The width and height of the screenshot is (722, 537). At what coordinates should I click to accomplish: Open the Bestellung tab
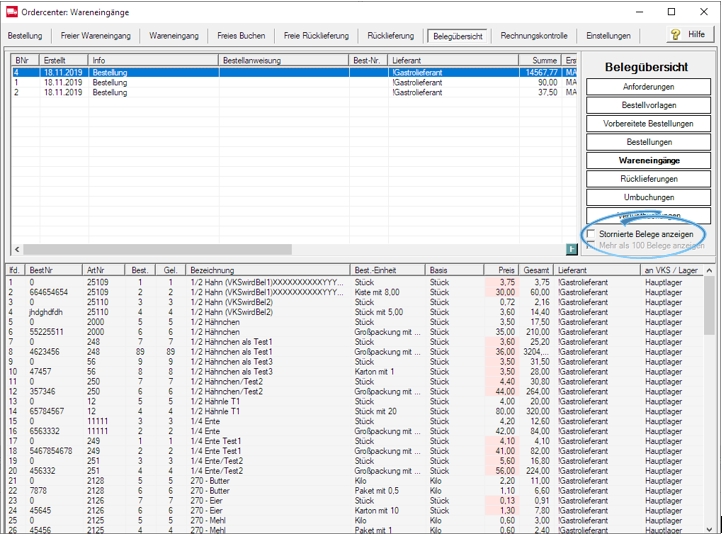(x=25, y=35)
